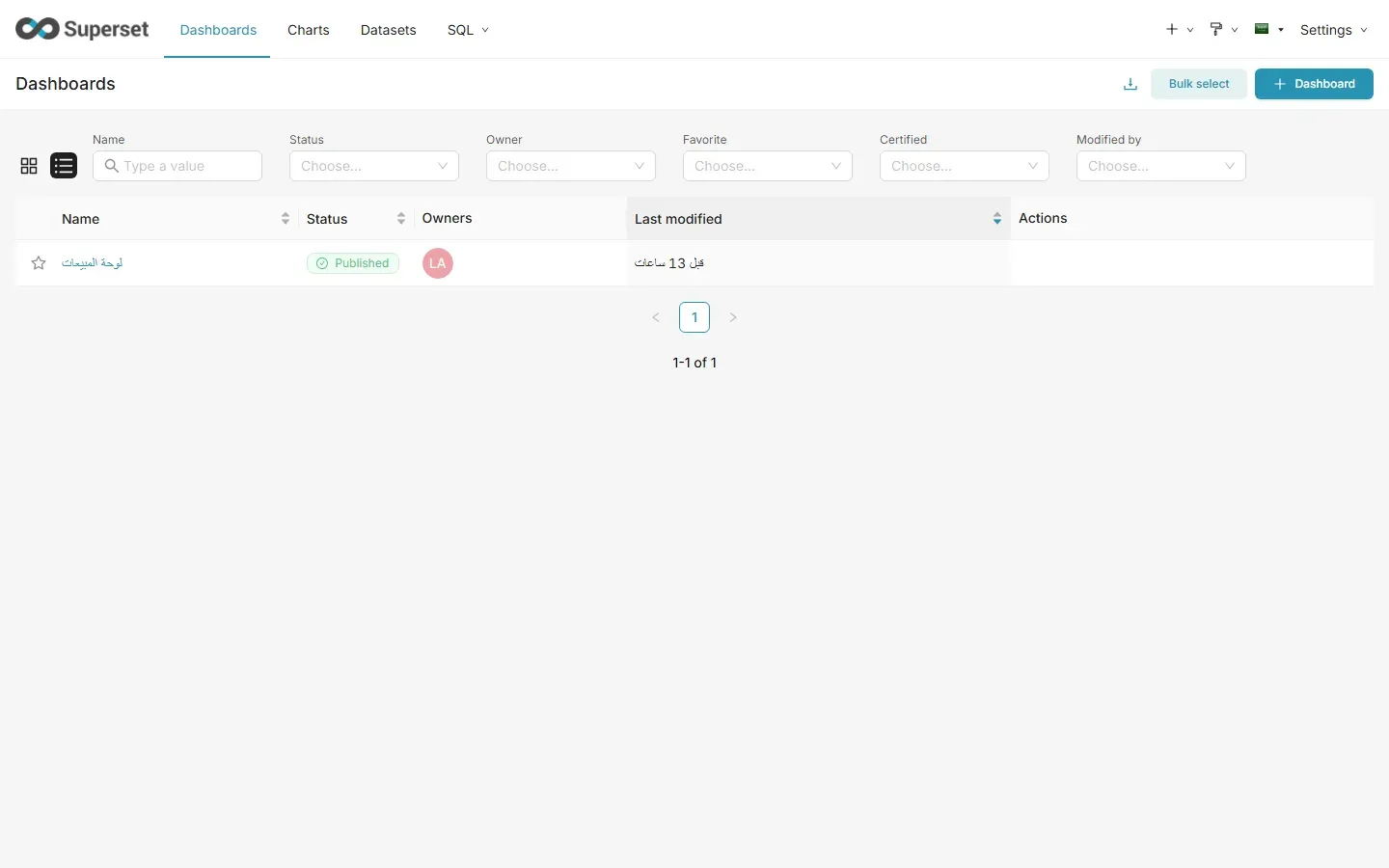Open the Certified filter dropdown

965,166
